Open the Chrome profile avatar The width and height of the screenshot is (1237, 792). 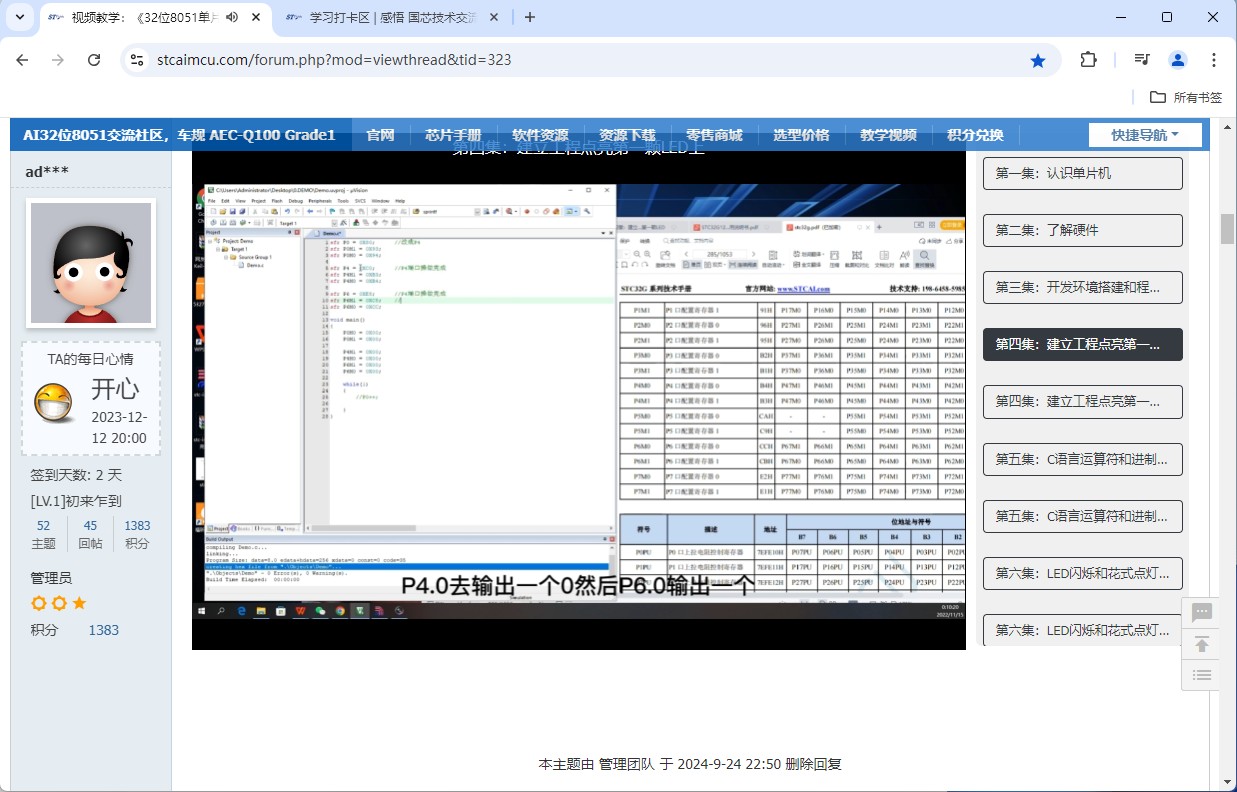coord(1178,60)
